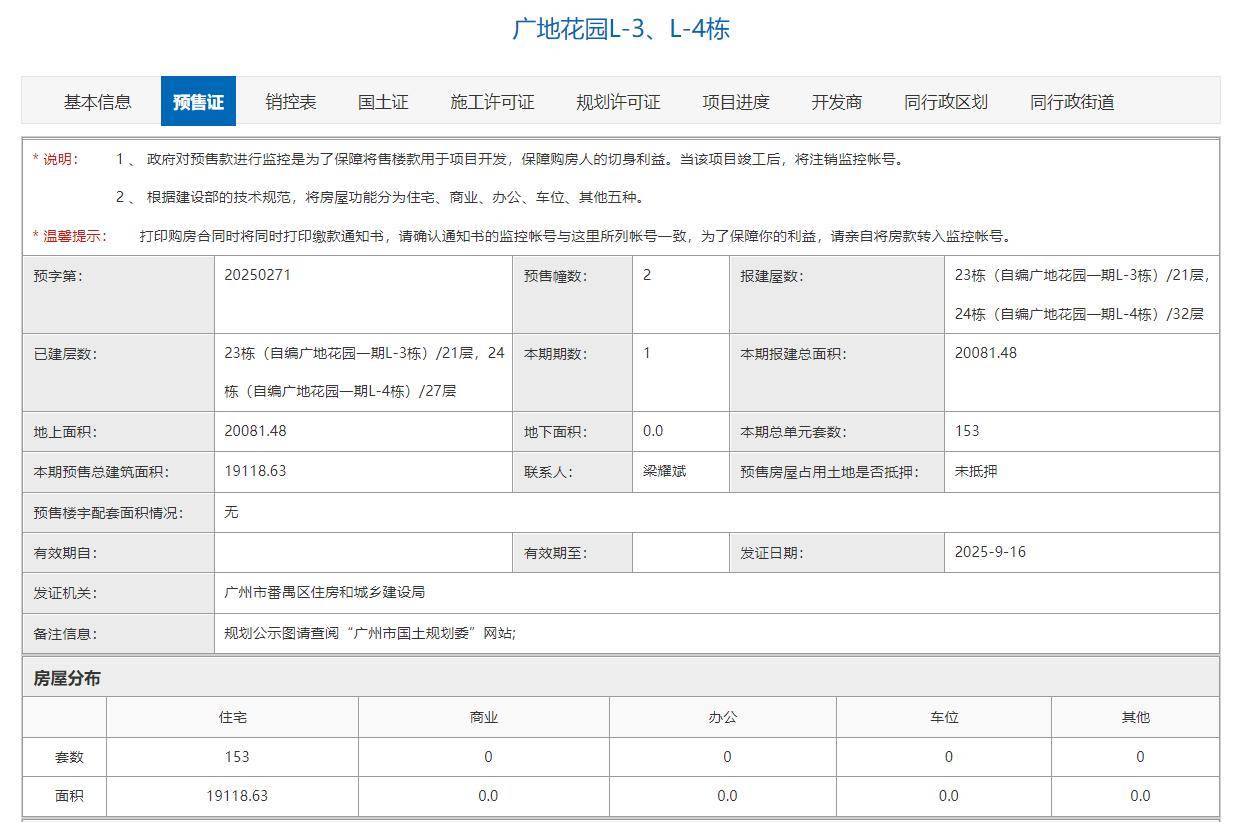Click 广州市番禺区住房和城乡建设局 text
This screenshot has width=1241, height=822.
point(324,592)
